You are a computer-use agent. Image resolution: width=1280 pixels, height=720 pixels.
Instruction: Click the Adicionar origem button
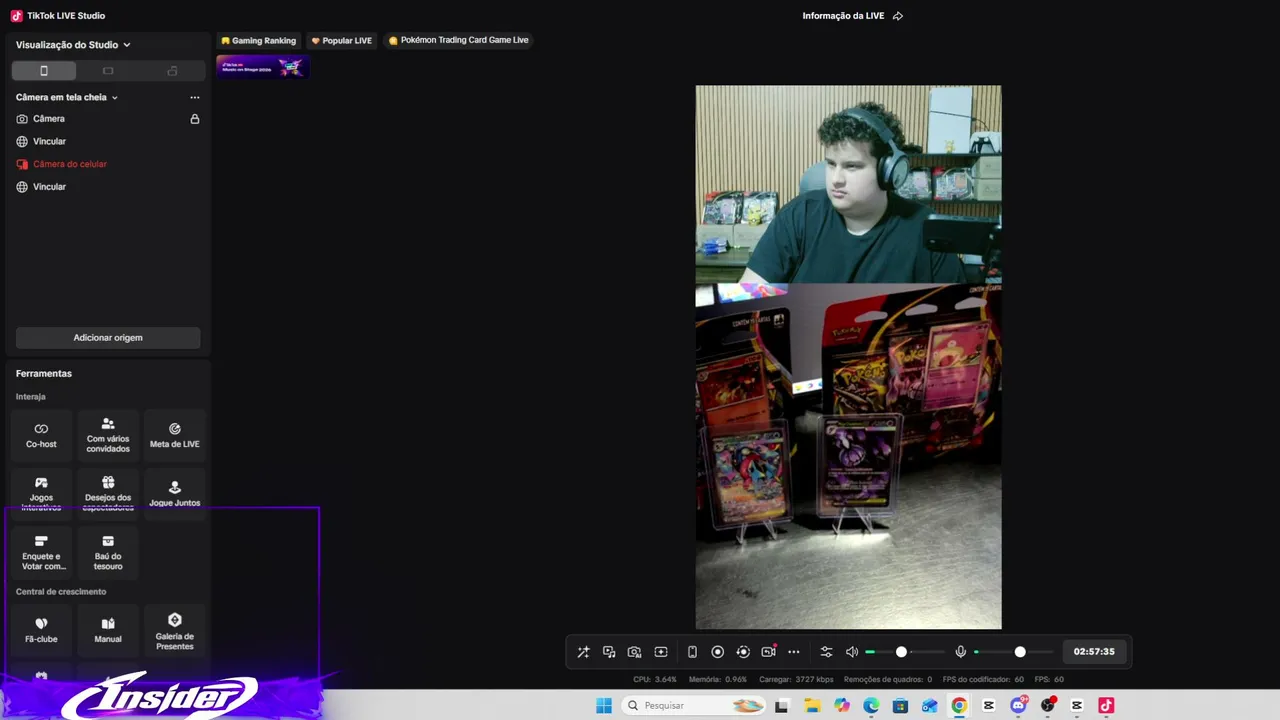pos(108,338)
